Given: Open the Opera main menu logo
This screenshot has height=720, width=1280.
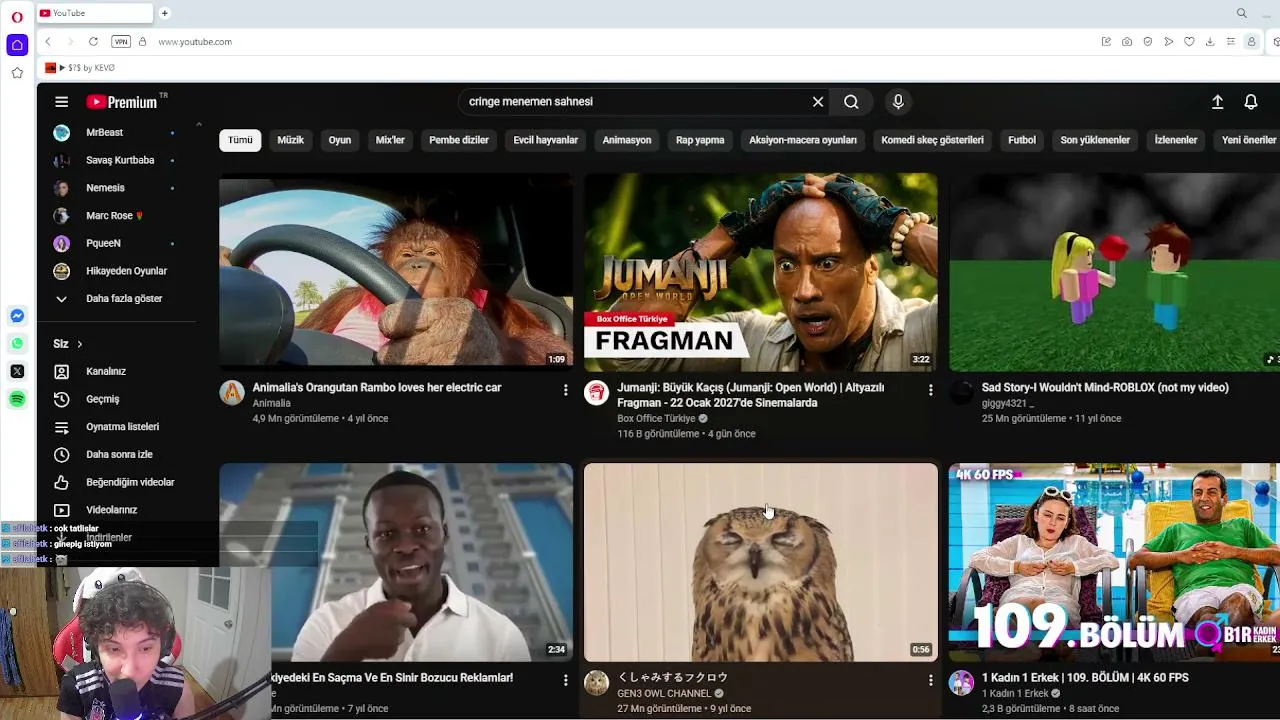Looking at the screenshot, I should pyautogui.click(x=17, y=17).
